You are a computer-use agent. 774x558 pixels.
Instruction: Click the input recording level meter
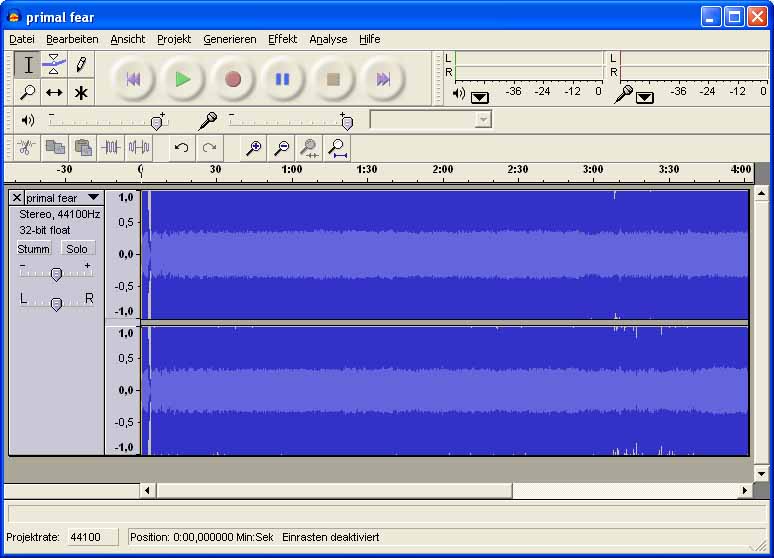694,66
